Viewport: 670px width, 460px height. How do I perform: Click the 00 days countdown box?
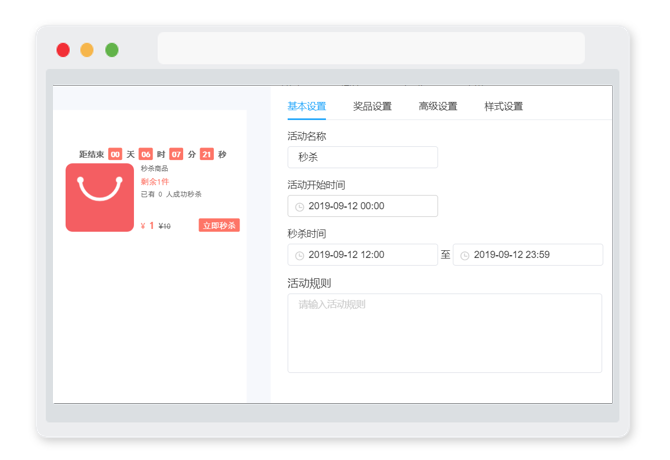click(x=115, y=154)
